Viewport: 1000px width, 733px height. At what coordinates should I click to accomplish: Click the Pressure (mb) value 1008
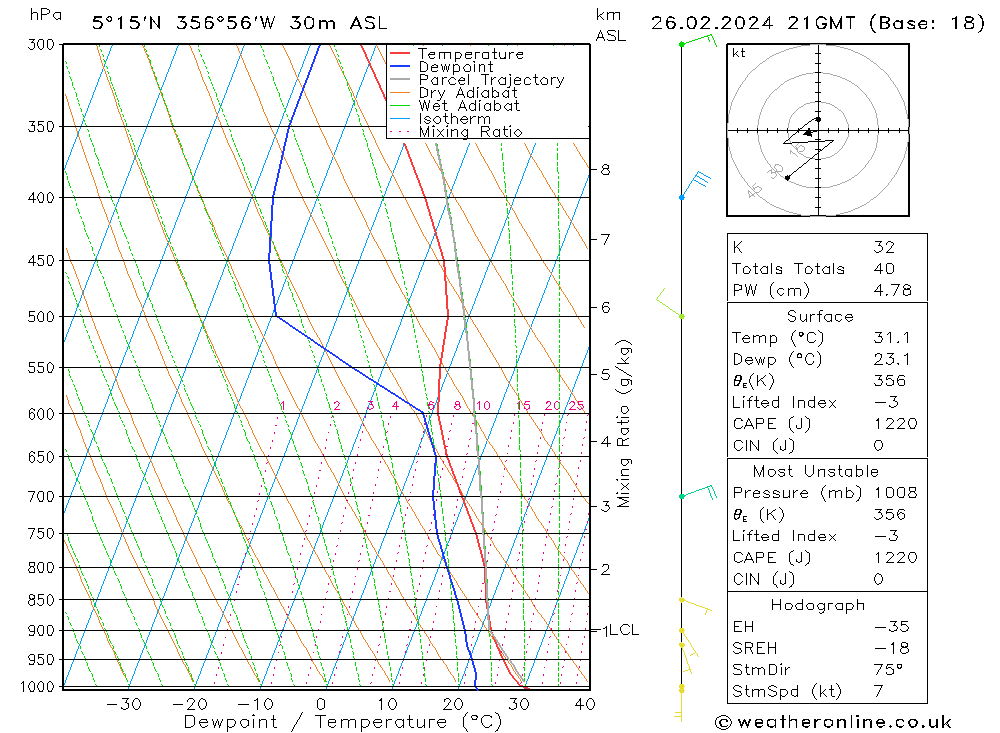click(x=896, y=492)
